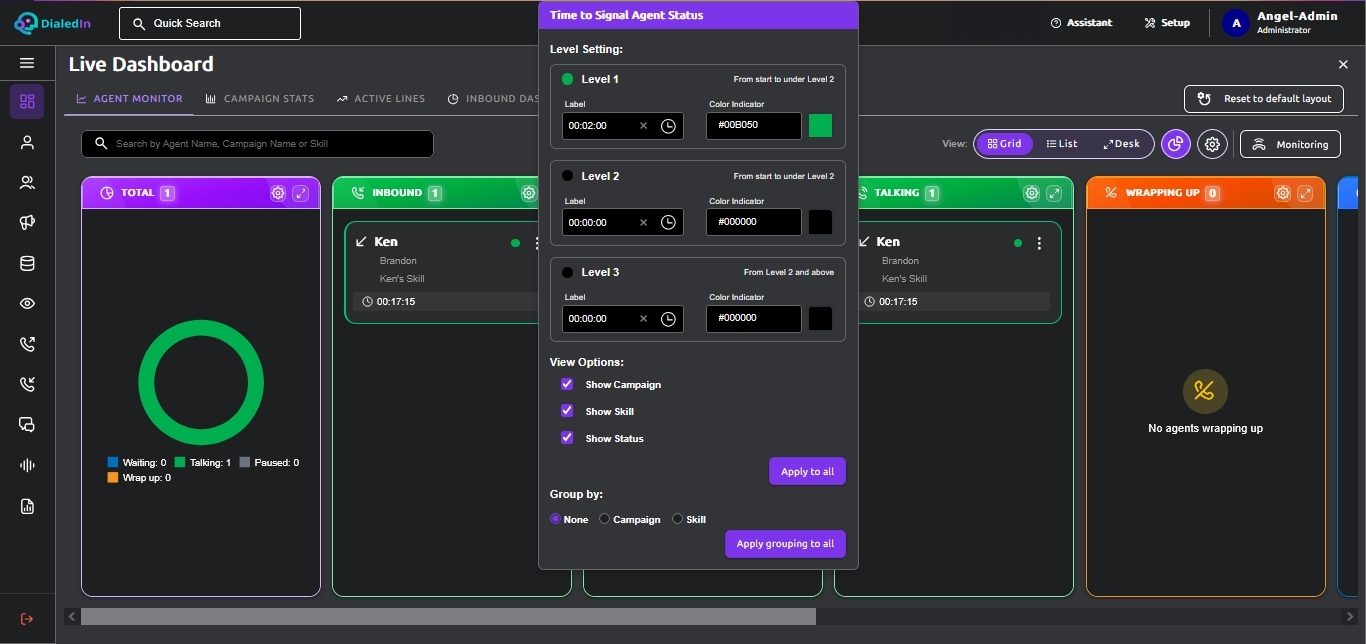Clear Level 3 time with X icon
The image size is (1366, 644).
[x=643, y=318]
